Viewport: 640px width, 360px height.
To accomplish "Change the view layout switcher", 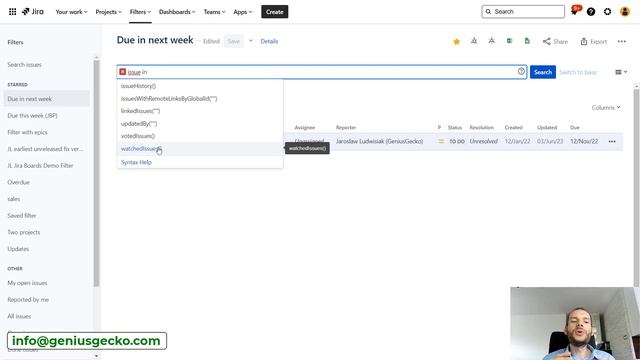I will [x=621, y=72].
